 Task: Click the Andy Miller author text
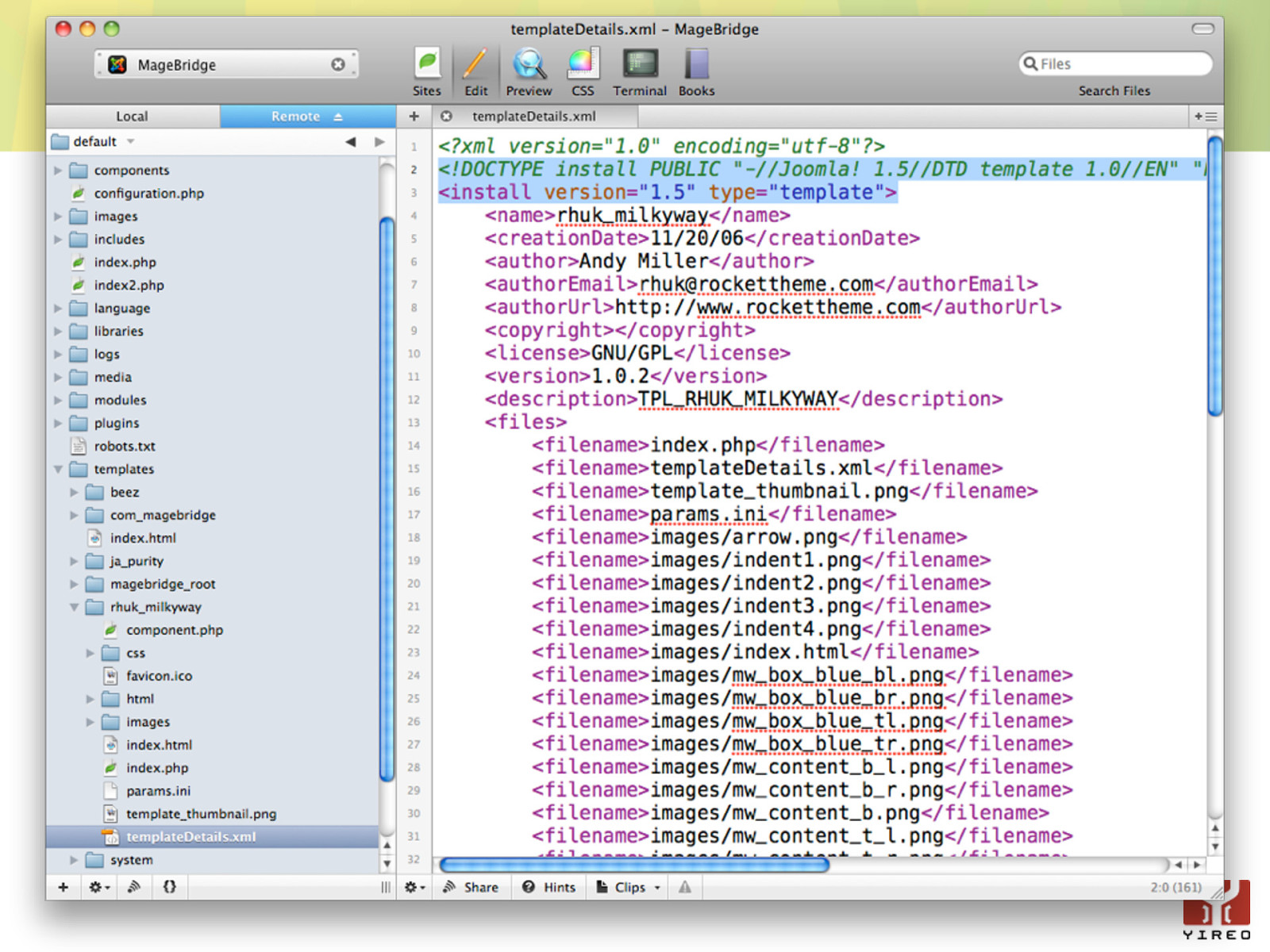(644, 261)
